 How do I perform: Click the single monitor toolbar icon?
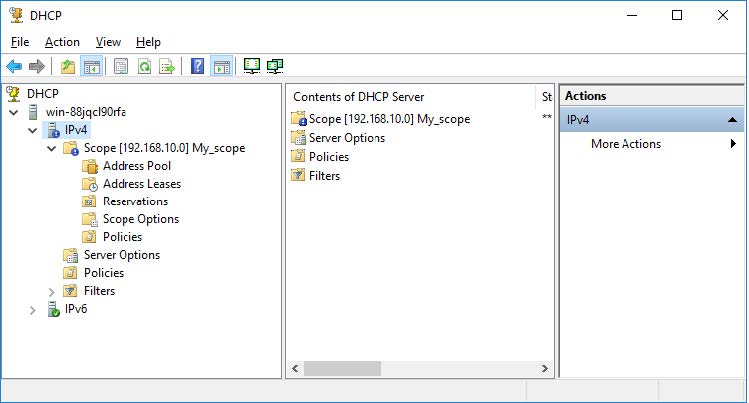pyautogui.click(x=252, y=66)
